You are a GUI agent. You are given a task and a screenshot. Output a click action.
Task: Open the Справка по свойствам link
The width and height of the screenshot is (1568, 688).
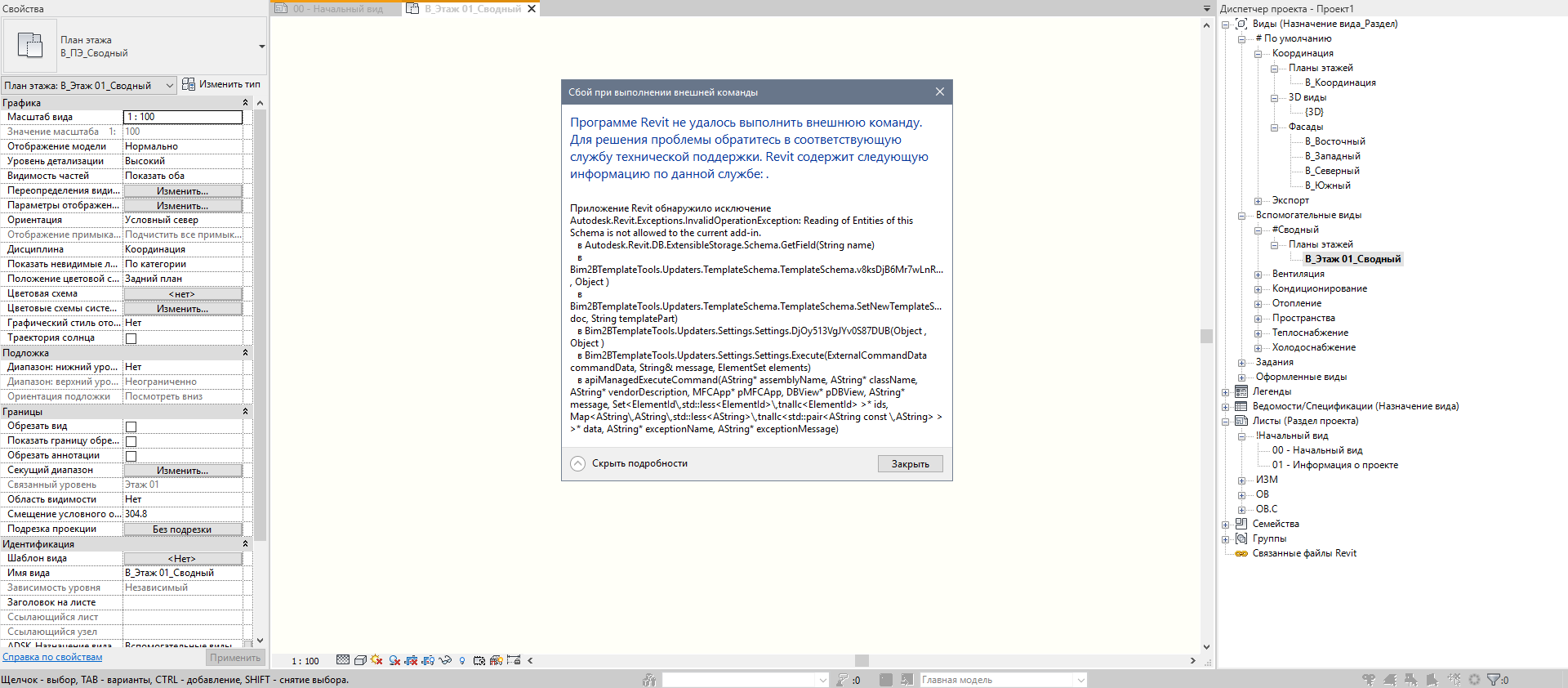click(52, 657)
